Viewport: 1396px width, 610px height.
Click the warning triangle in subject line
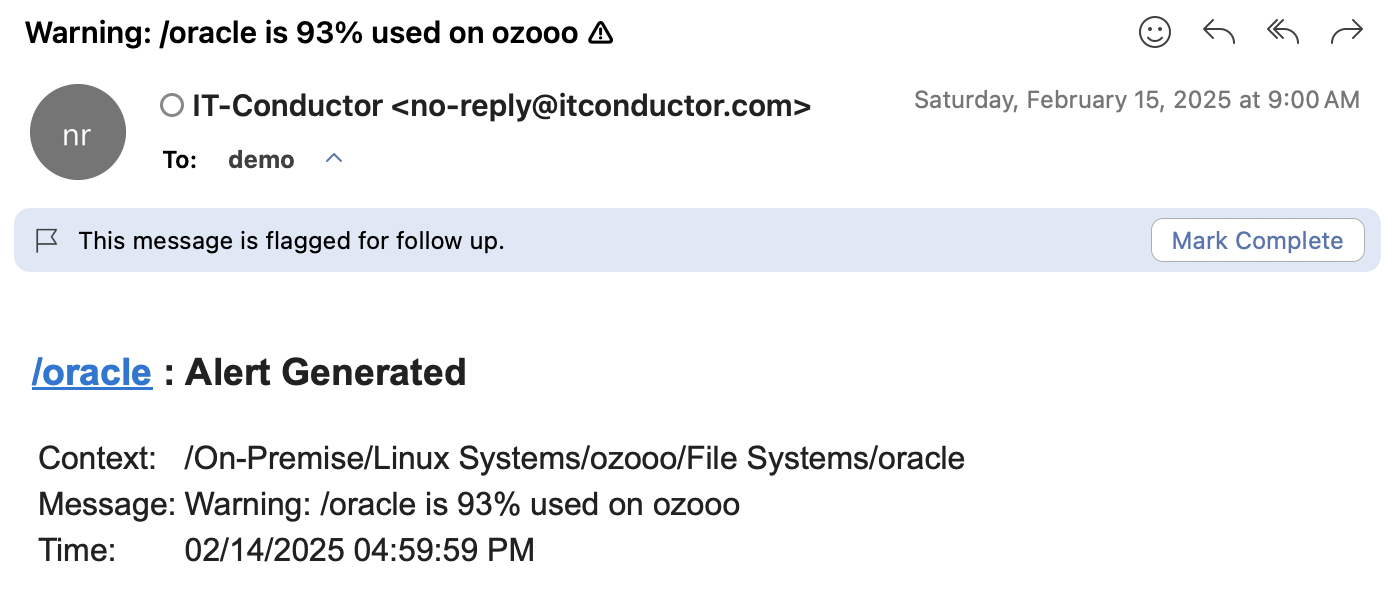(x=600, y=33)
